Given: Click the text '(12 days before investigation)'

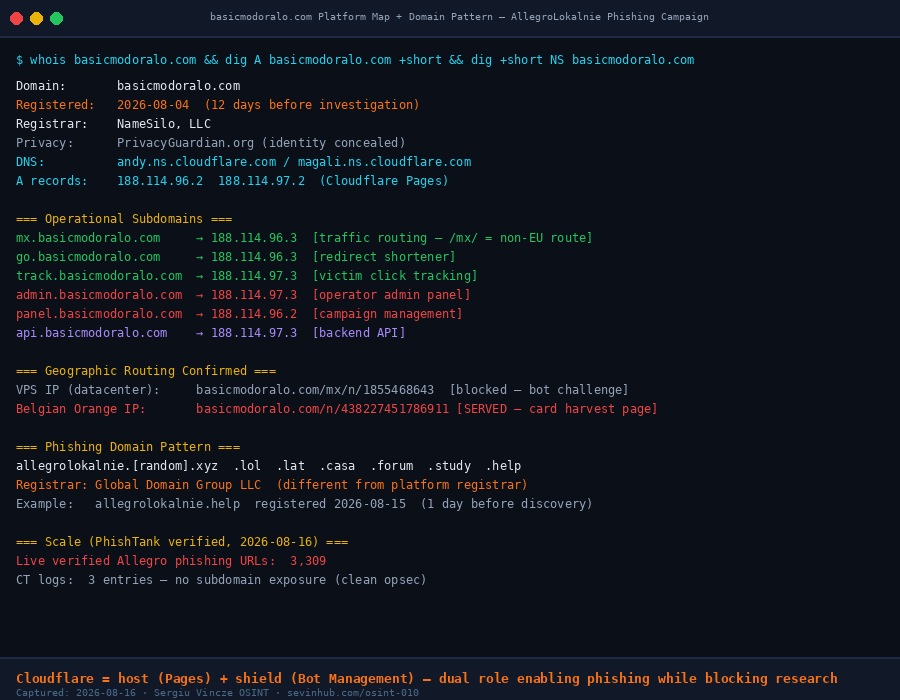Looking at the screenshot, I should 312,104.
